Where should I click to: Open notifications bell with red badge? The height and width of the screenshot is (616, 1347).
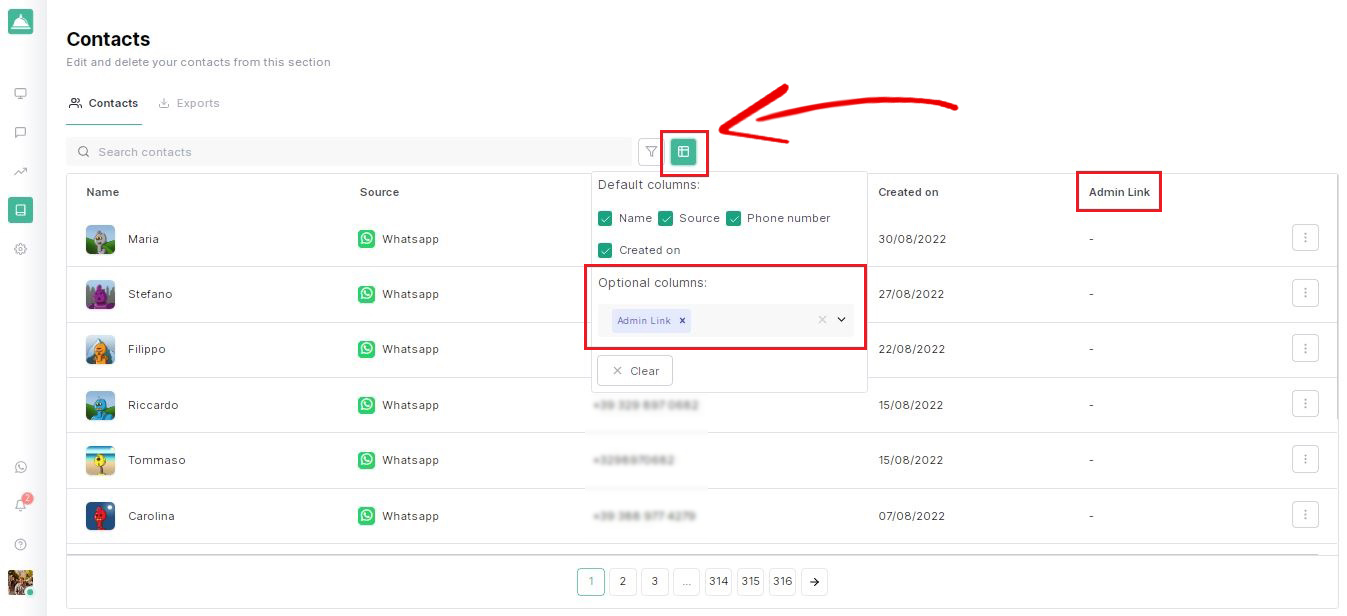(20, 505)
